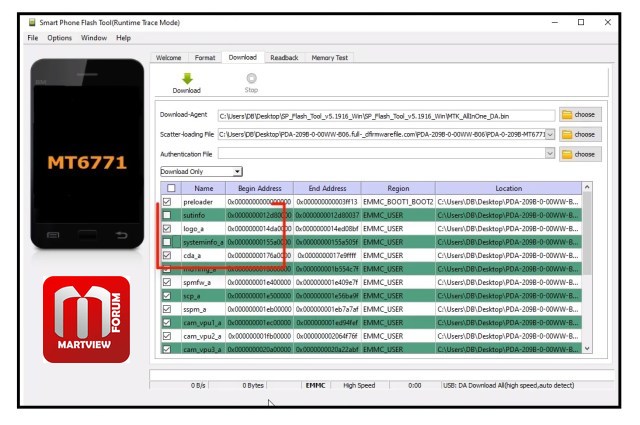Click the EMMC status bar entry
Image resolution: width=640 pixels, height=425 pixels.
click(316, 385)
